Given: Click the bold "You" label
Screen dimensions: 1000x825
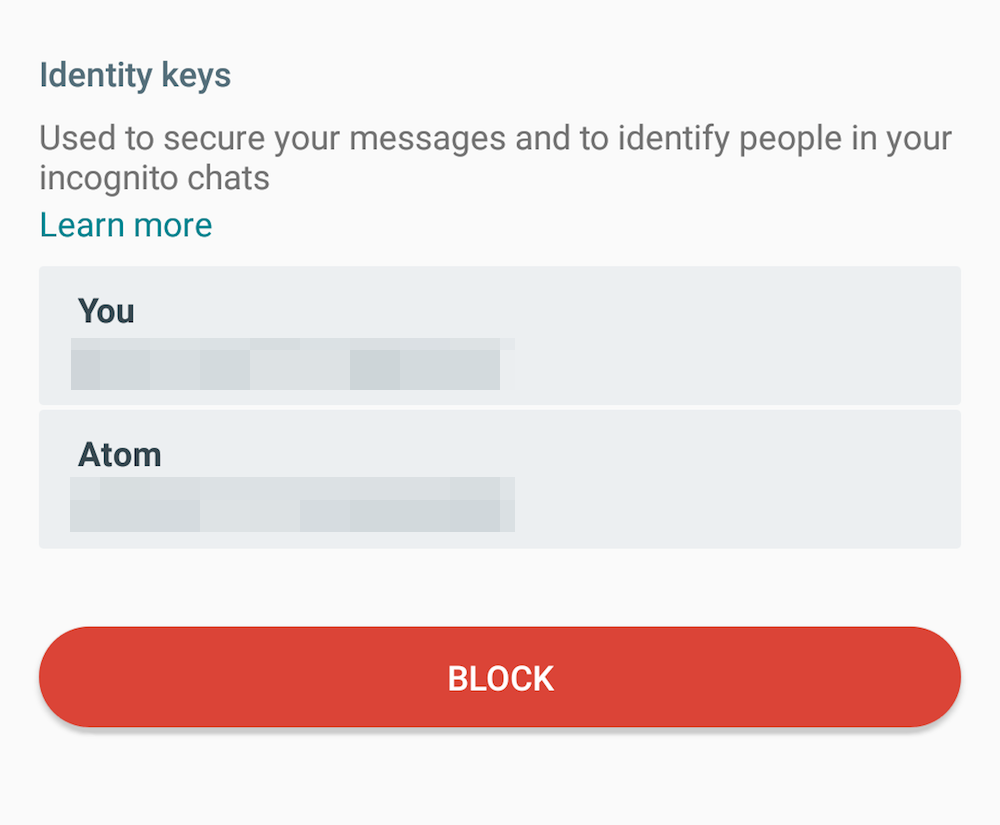Looking at the screenshot, I should [x=106, y=311].
